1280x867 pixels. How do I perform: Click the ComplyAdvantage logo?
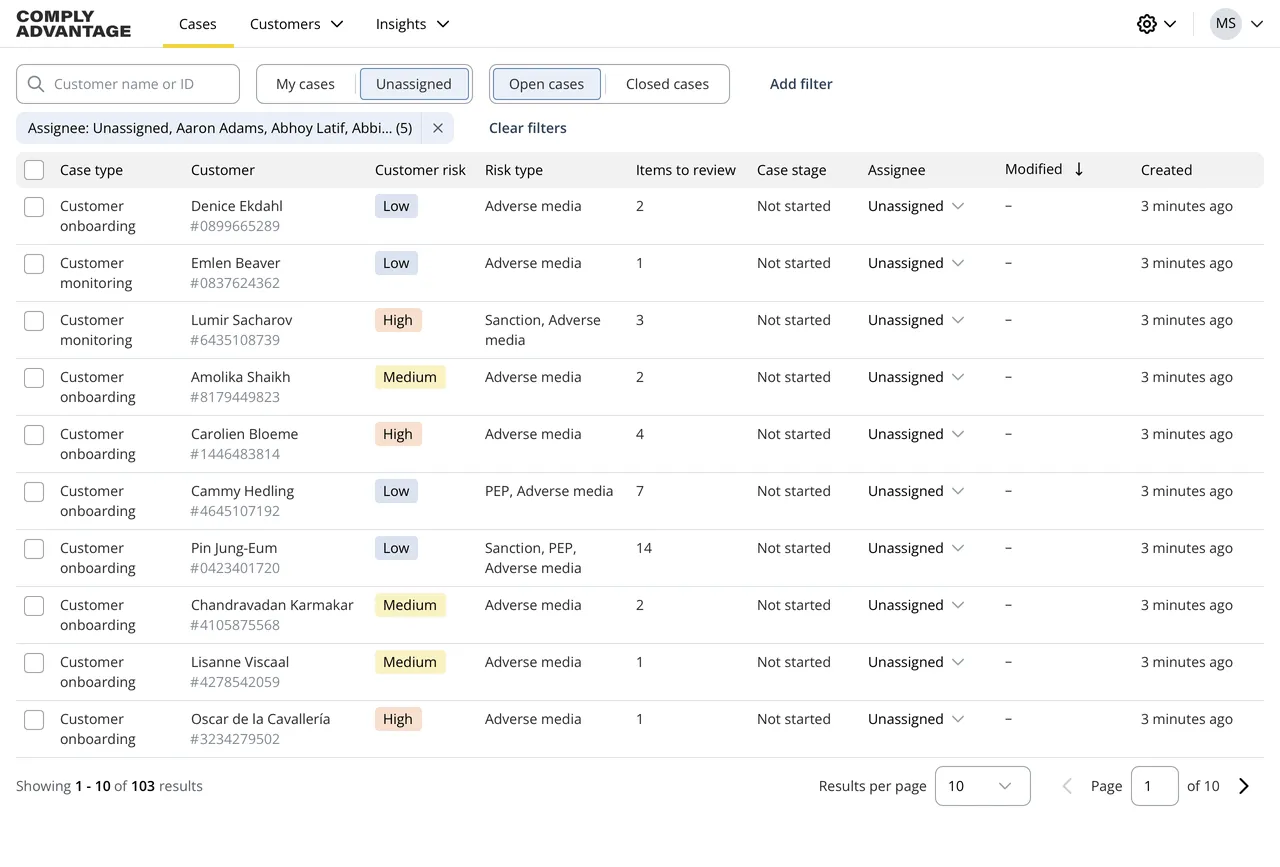(72, 24)
